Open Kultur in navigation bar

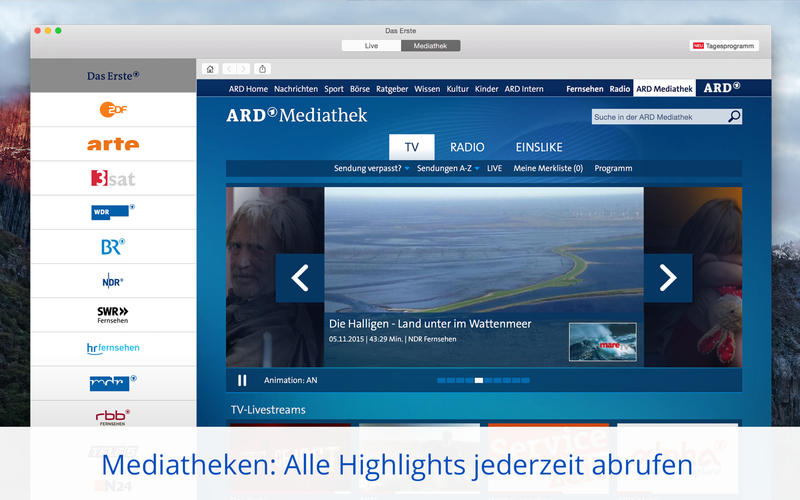[457, 89]
